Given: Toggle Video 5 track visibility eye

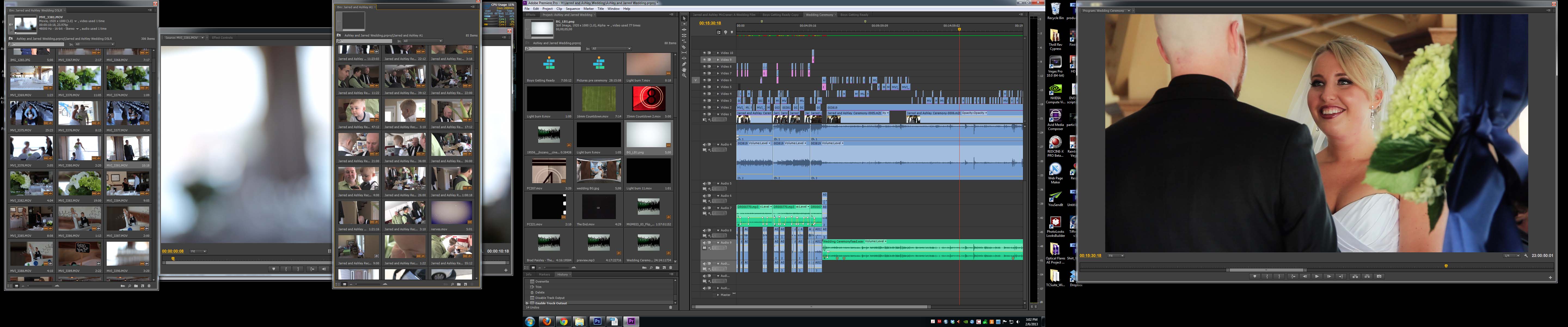Looking at the screenshot, I should click(704, 87).
